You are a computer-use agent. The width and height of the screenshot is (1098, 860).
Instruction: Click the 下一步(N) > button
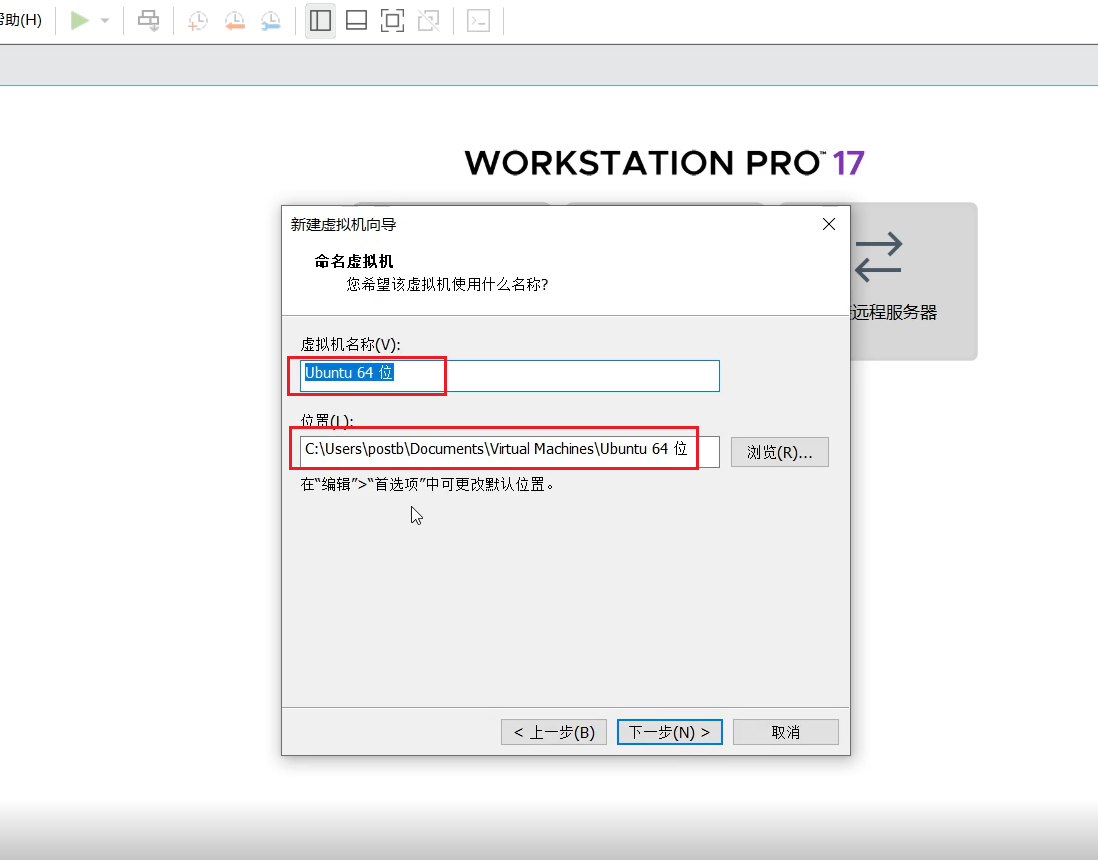669,732
